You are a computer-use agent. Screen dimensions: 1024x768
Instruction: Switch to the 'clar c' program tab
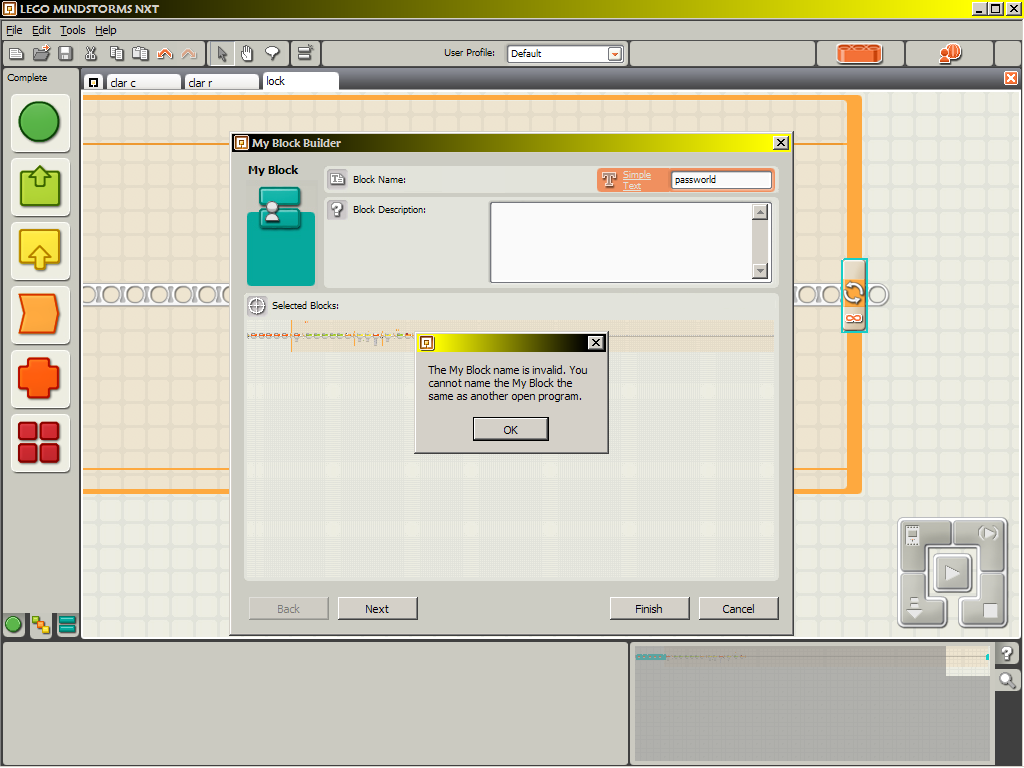point(144,82)
